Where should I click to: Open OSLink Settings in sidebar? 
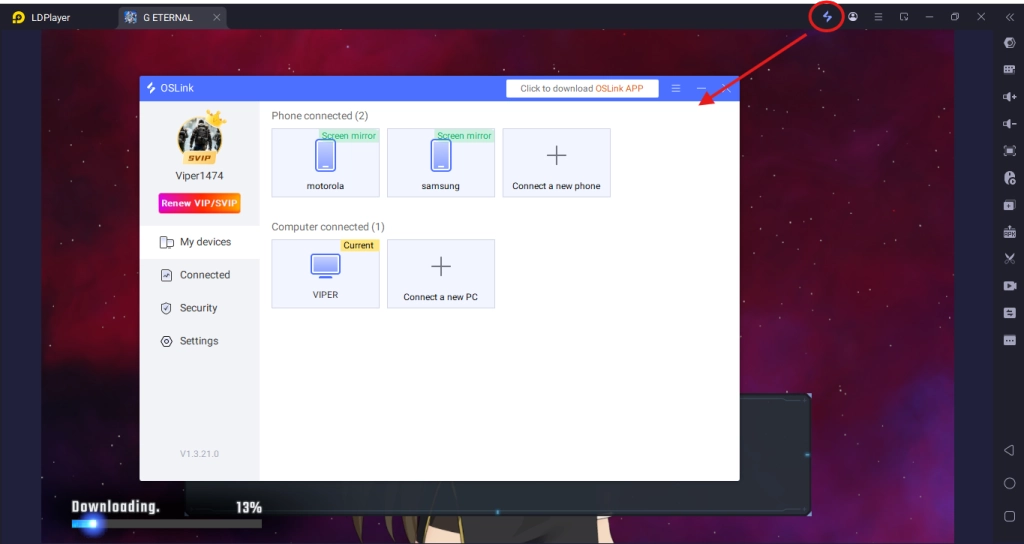pyautogui.click(x=199, y=341)
